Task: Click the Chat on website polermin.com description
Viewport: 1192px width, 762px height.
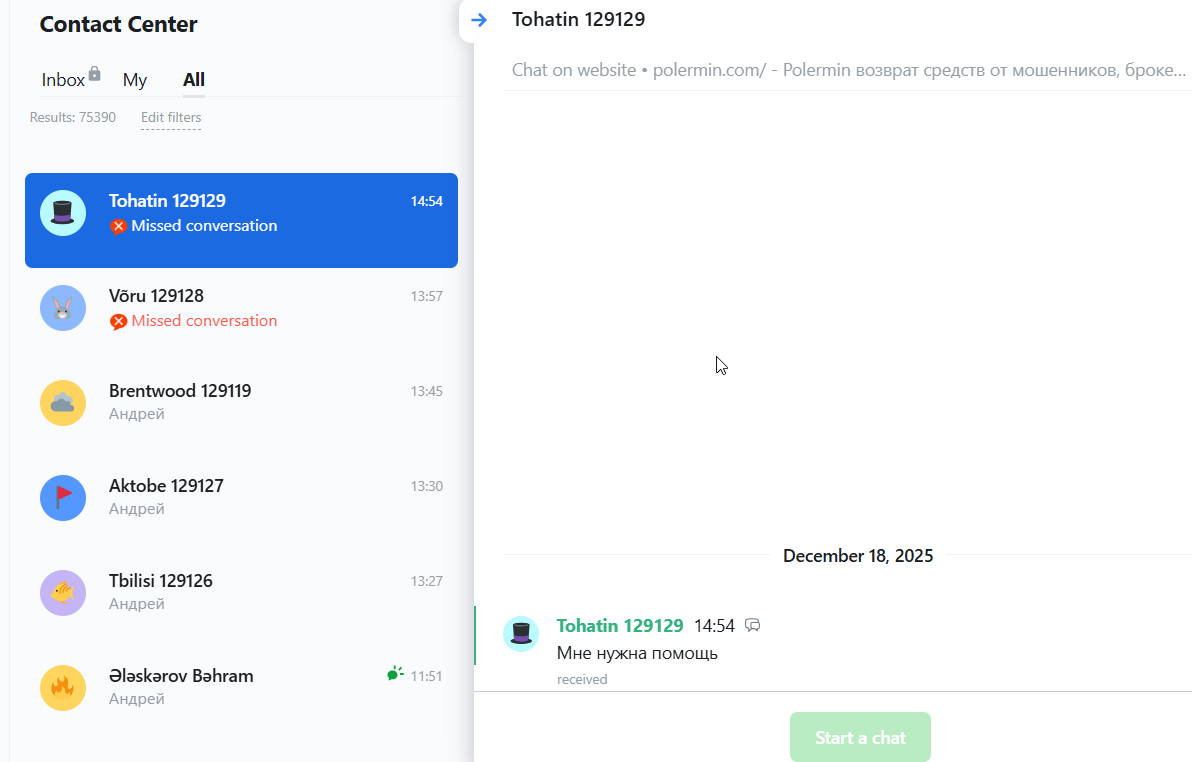Action: click(848, 70)
